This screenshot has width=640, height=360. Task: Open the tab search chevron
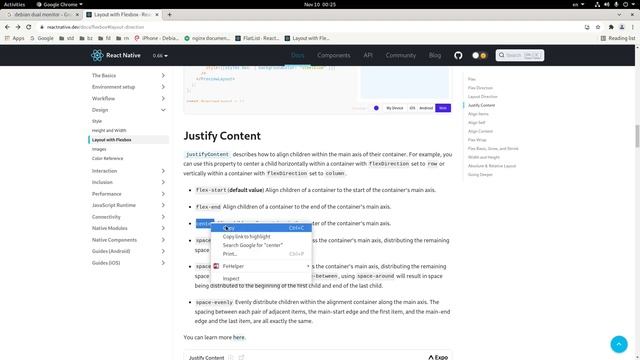pos(619,14)
